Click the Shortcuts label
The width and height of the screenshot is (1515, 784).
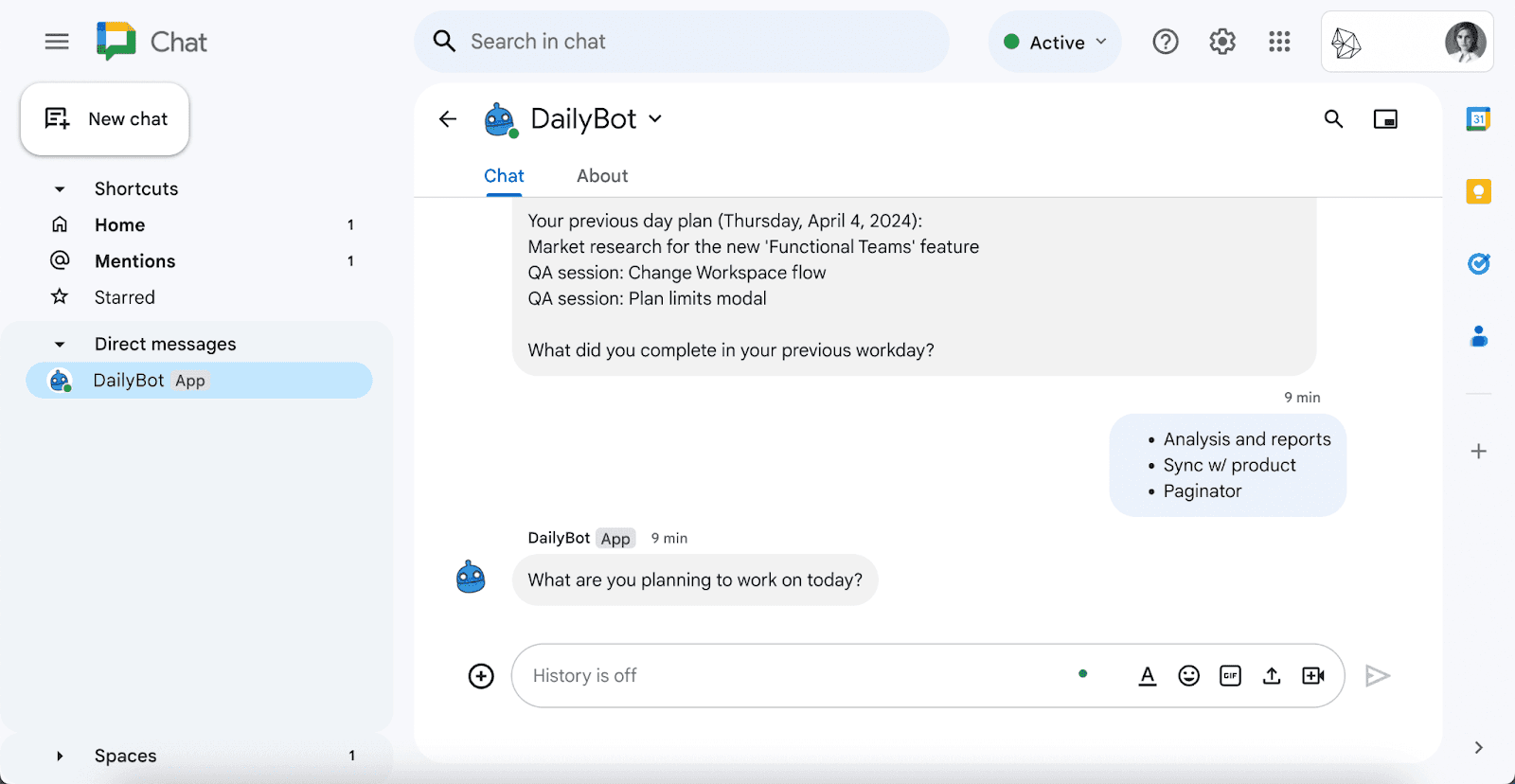click(136, 188)
